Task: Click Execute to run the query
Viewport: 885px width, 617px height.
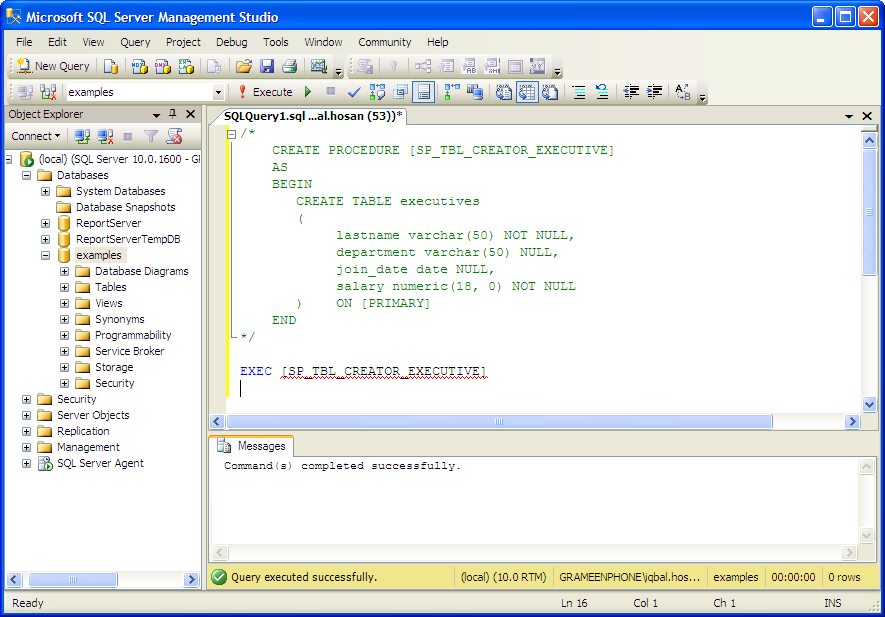Action: [265, 91]
